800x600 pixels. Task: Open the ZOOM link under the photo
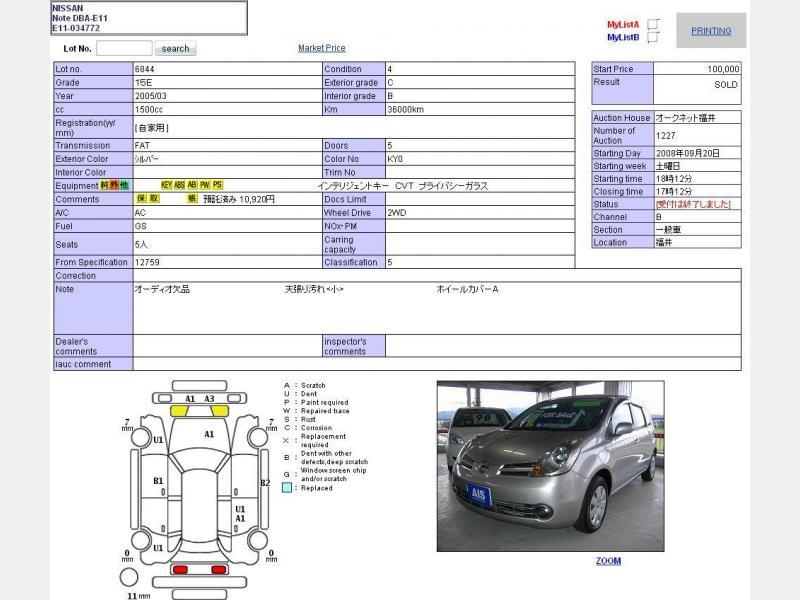609,561
